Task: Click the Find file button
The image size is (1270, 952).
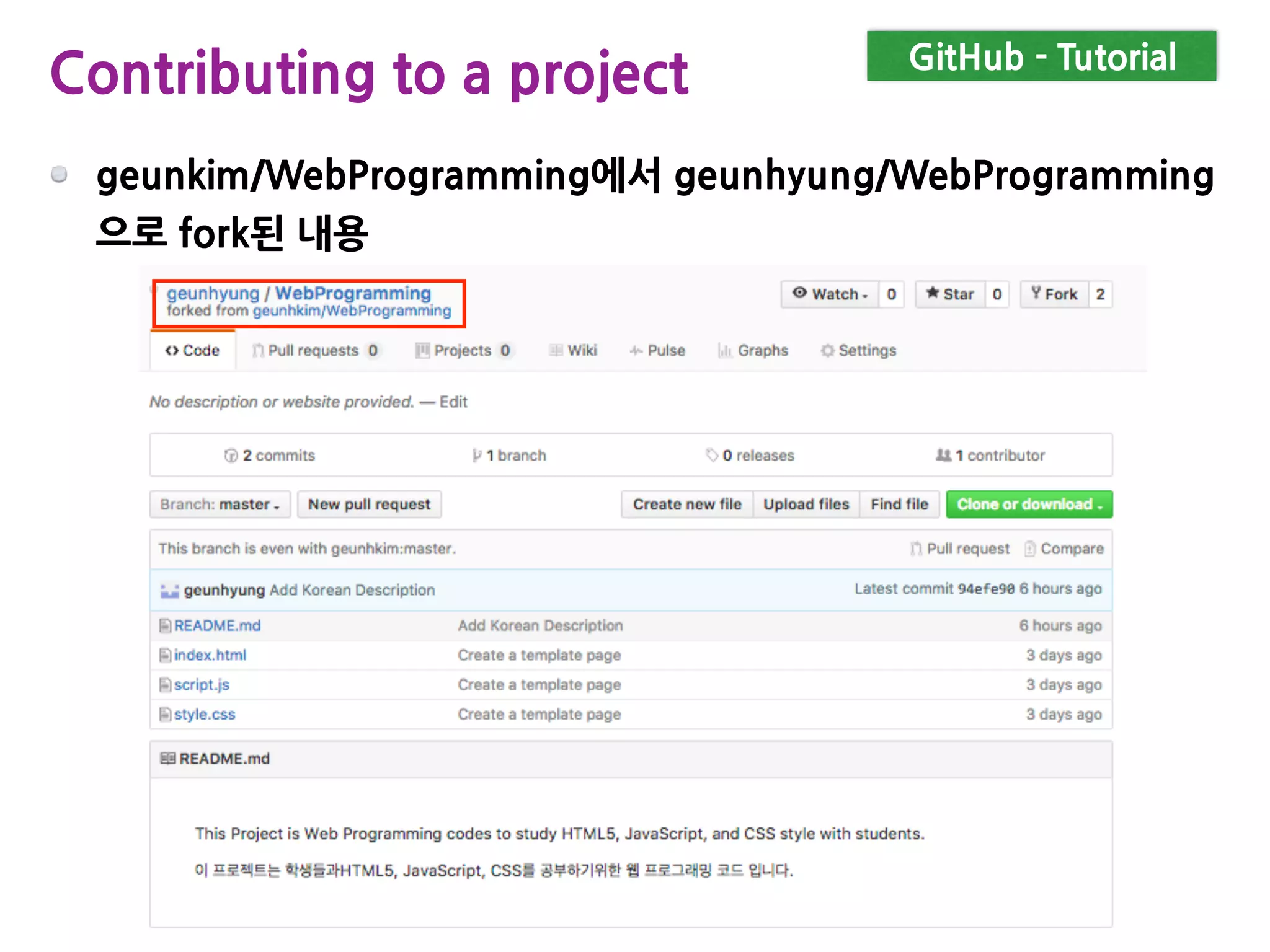Action: 899,504
